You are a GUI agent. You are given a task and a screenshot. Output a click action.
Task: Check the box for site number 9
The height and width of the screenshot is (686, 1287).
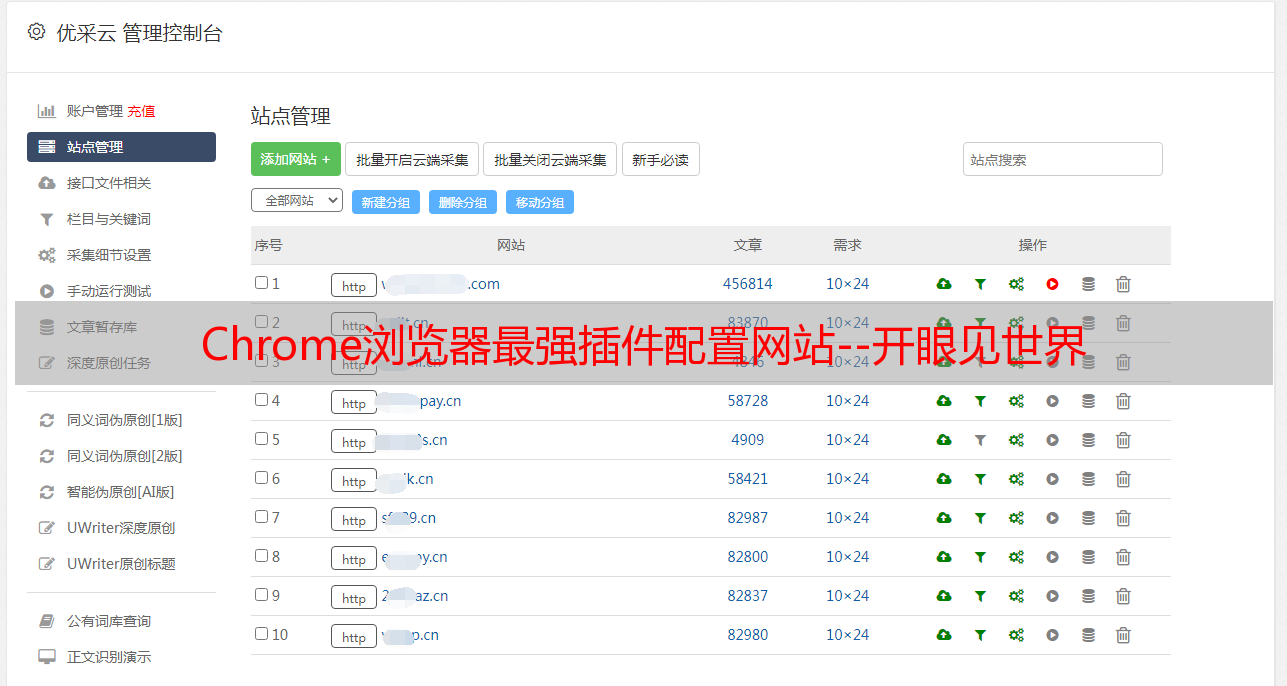(261, 595)
